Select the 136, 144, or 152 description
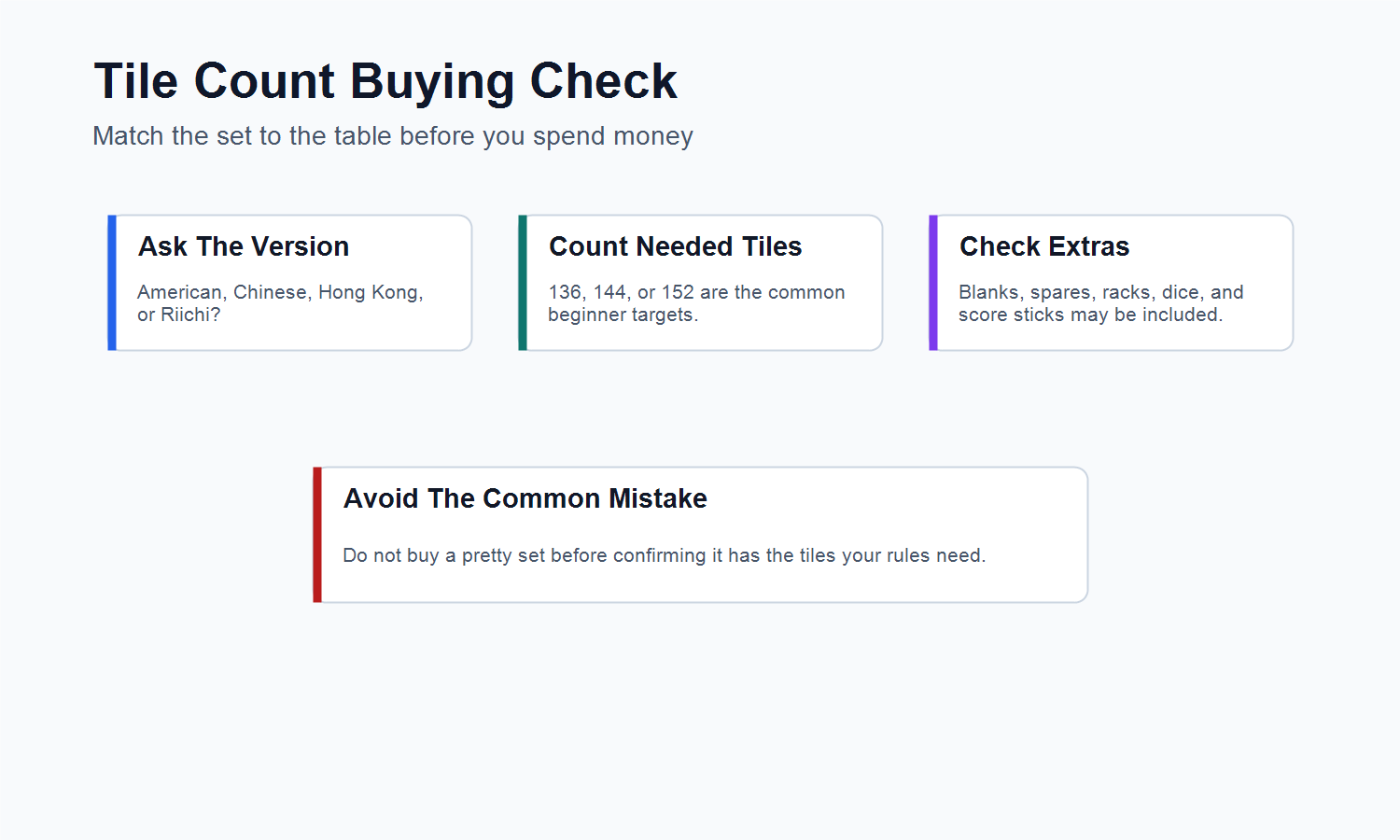 tap(696, 303)
